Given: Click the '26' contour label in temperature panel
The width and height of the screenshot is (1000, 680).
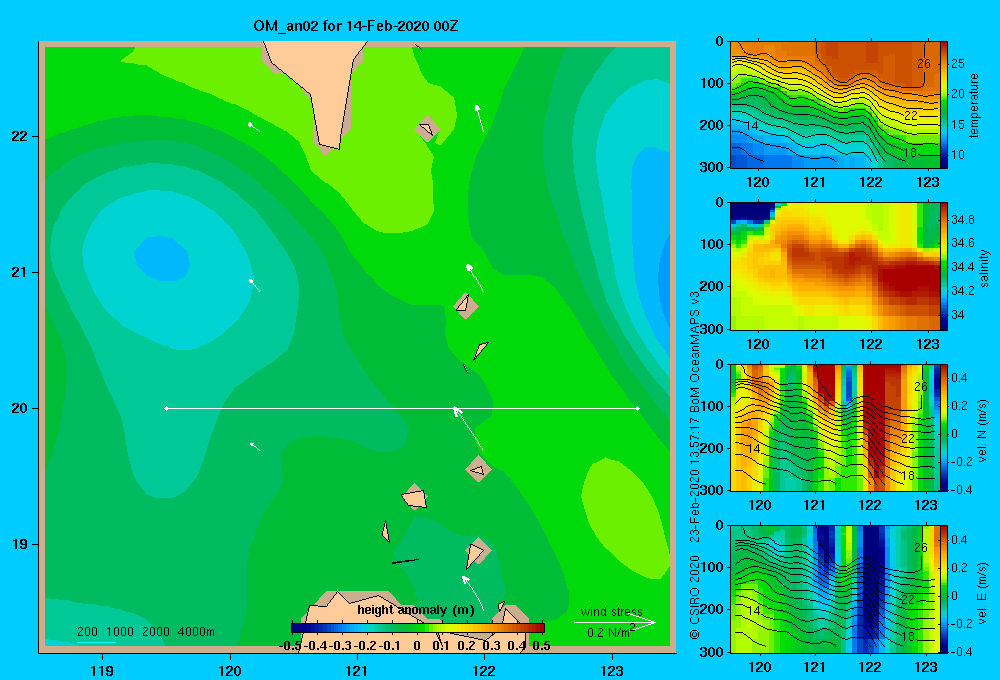Looking at the screenshot, I should [923, 63].
